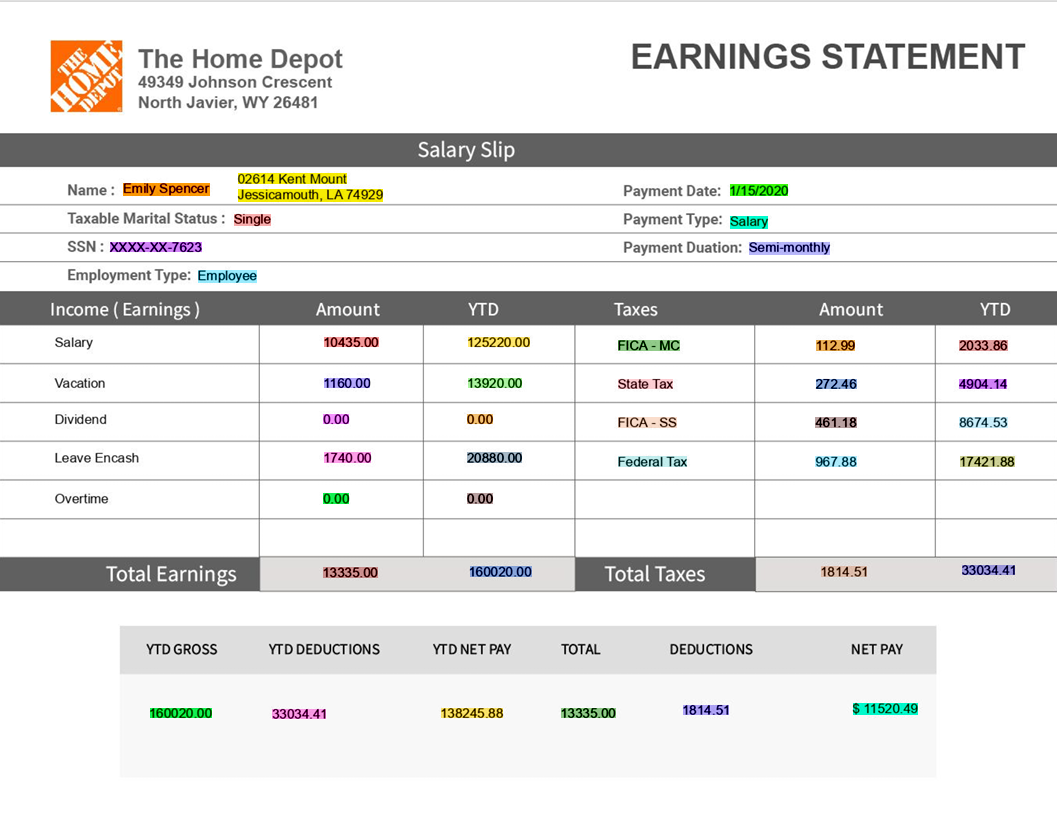Click the Single marital status value
Screen dimensions: 1057x825
[x=252, y=219]
